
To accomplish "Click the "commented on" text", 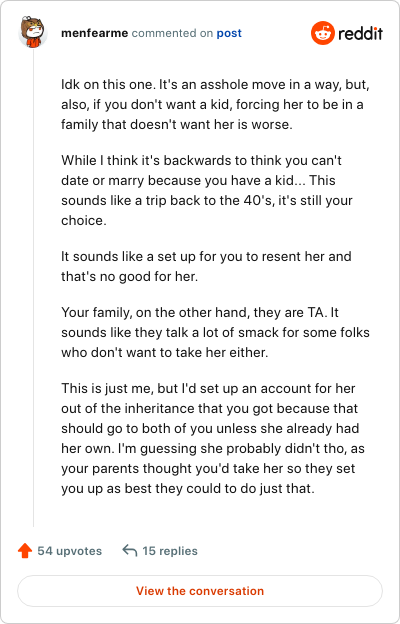I will click(172, 33).
